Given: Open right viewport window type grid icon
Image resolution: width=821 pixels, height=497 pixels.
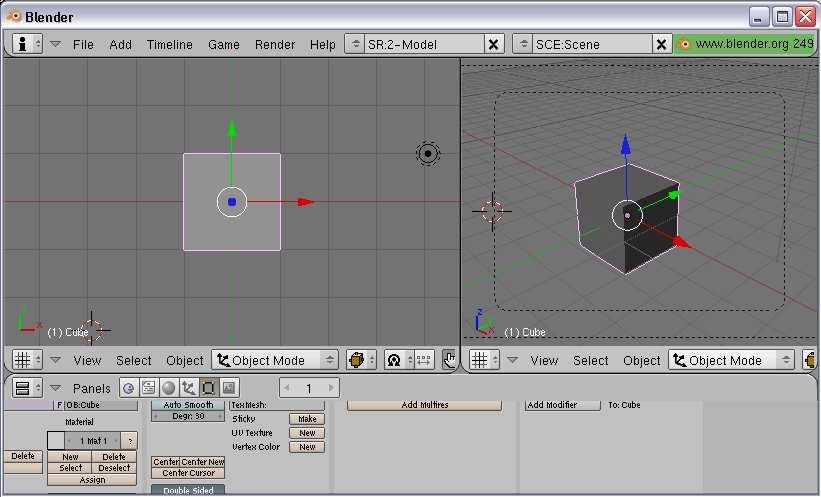Looking at the screenshot, I should pyautogui.click(x=484, y=360).
